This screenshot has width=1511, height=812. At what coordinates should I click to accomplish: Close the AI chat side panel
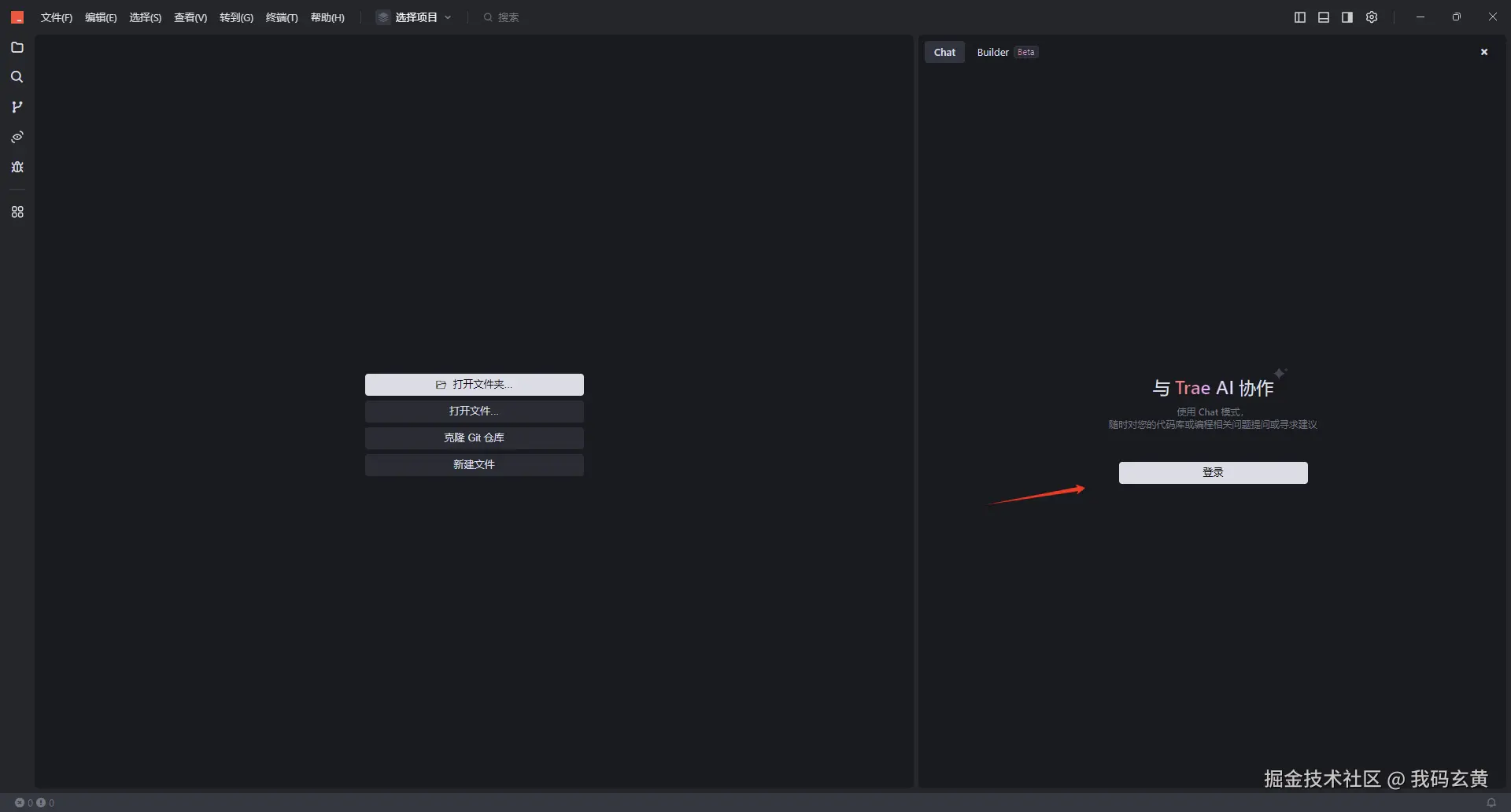[1484, 52]
